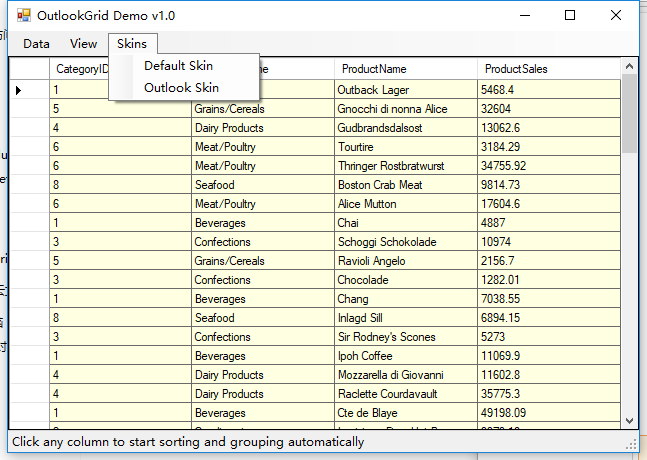
Task: Select the Chai product cell
Action: pos(406,222)
